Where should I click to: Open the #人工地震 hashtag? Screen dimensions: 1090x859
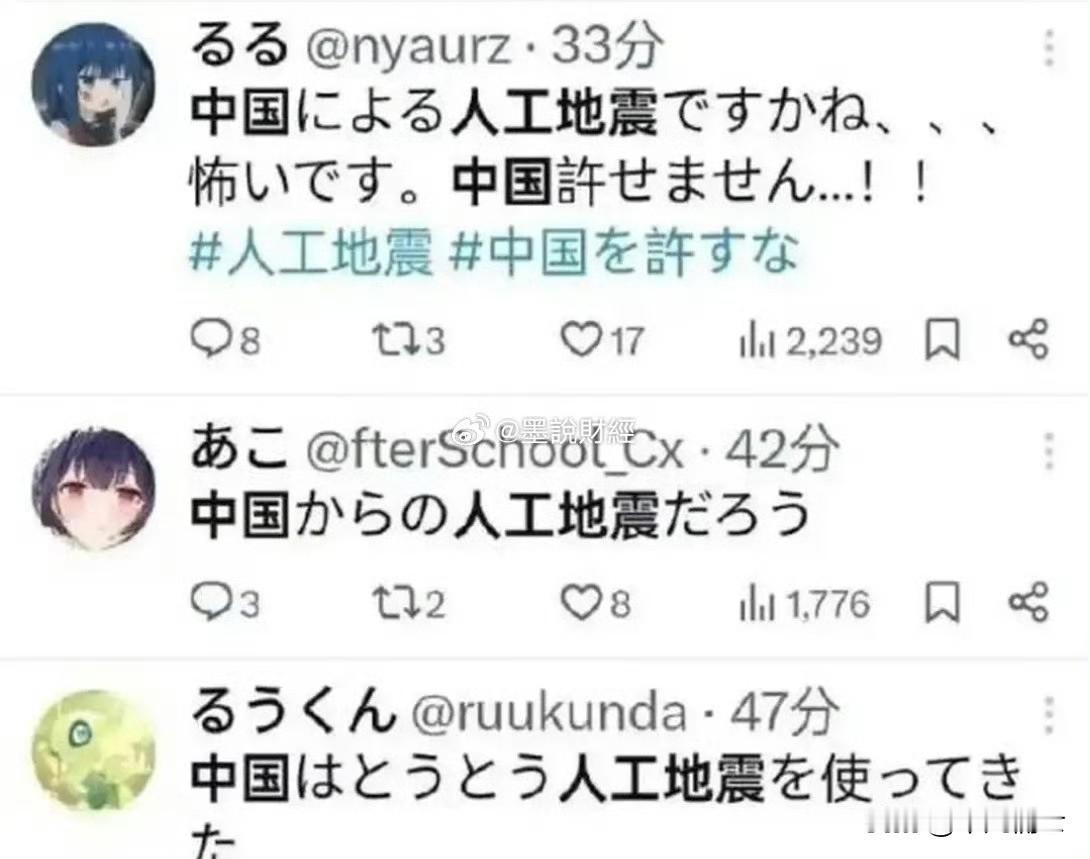pyautogui.click(x=311, y=252)
